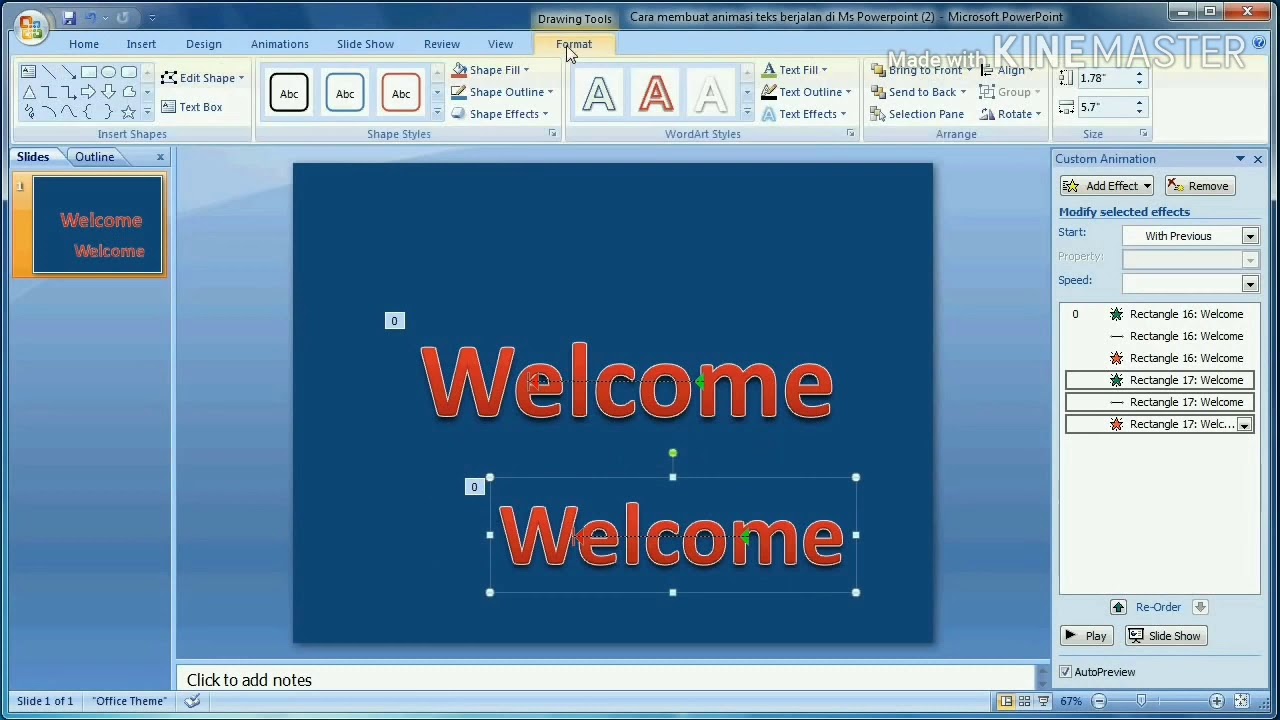Fit slide to current window

[x=1241, y=701]
